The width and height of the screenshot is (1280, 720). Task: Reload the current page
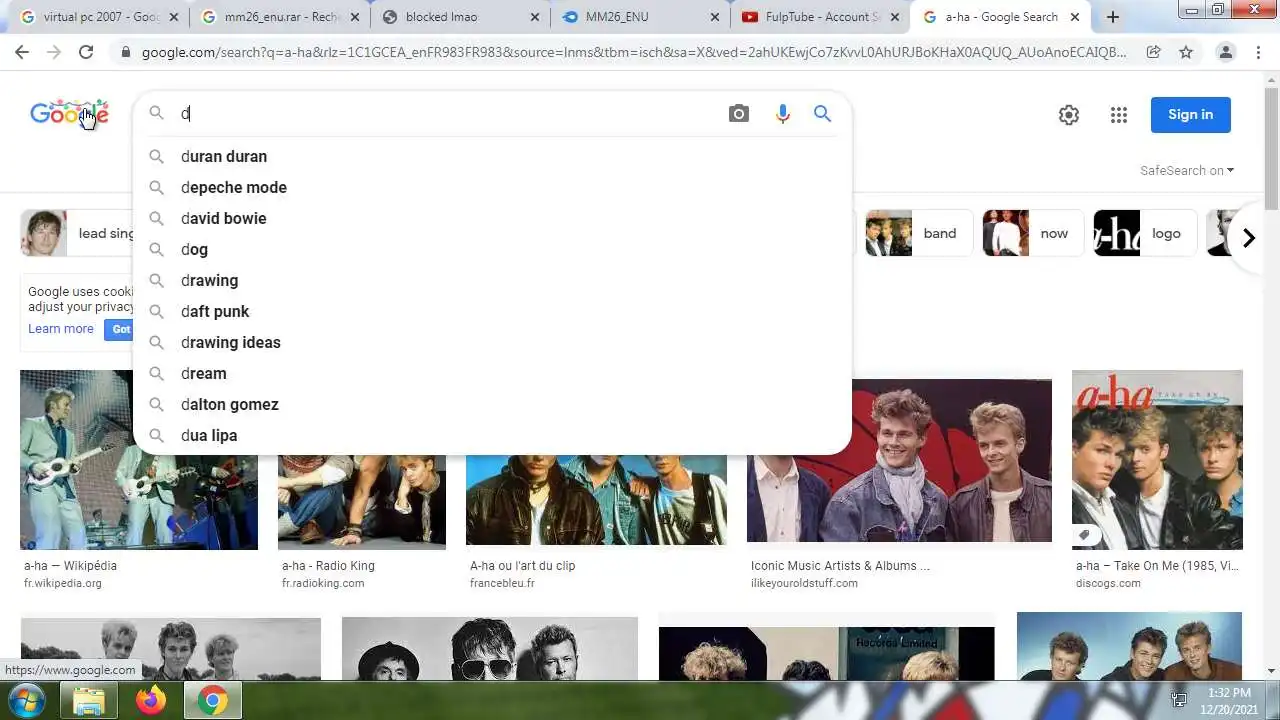pos(86,52)
